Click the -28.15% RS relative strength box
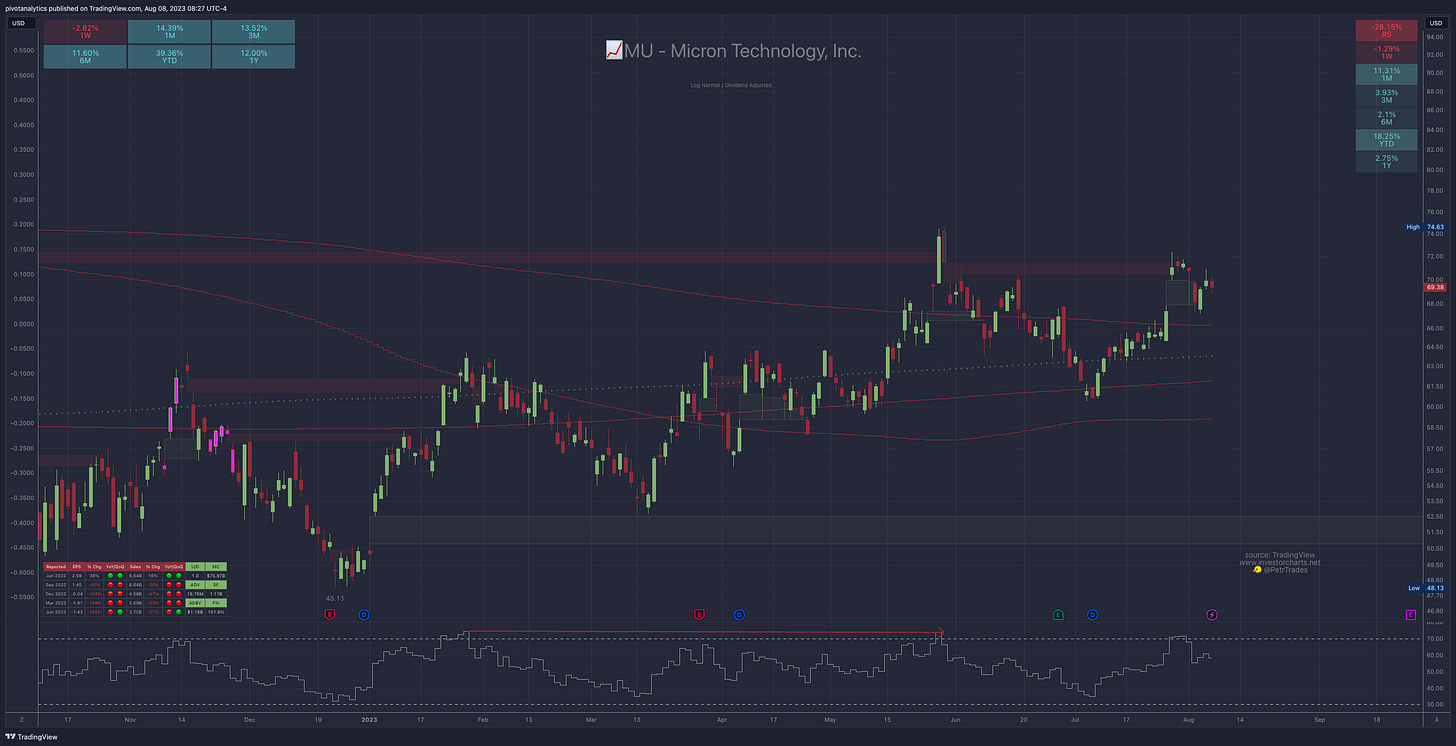This screenshot has height=746, width=1456. (1386, 31)
